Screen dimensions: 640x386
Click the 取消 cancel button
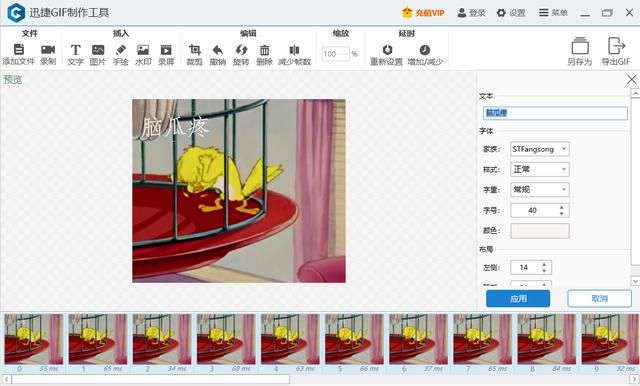(600, 299)
